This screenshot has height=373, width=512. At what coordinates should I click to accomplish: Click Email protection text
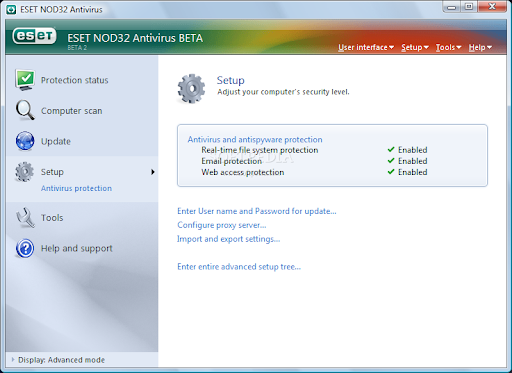point(232,161)
